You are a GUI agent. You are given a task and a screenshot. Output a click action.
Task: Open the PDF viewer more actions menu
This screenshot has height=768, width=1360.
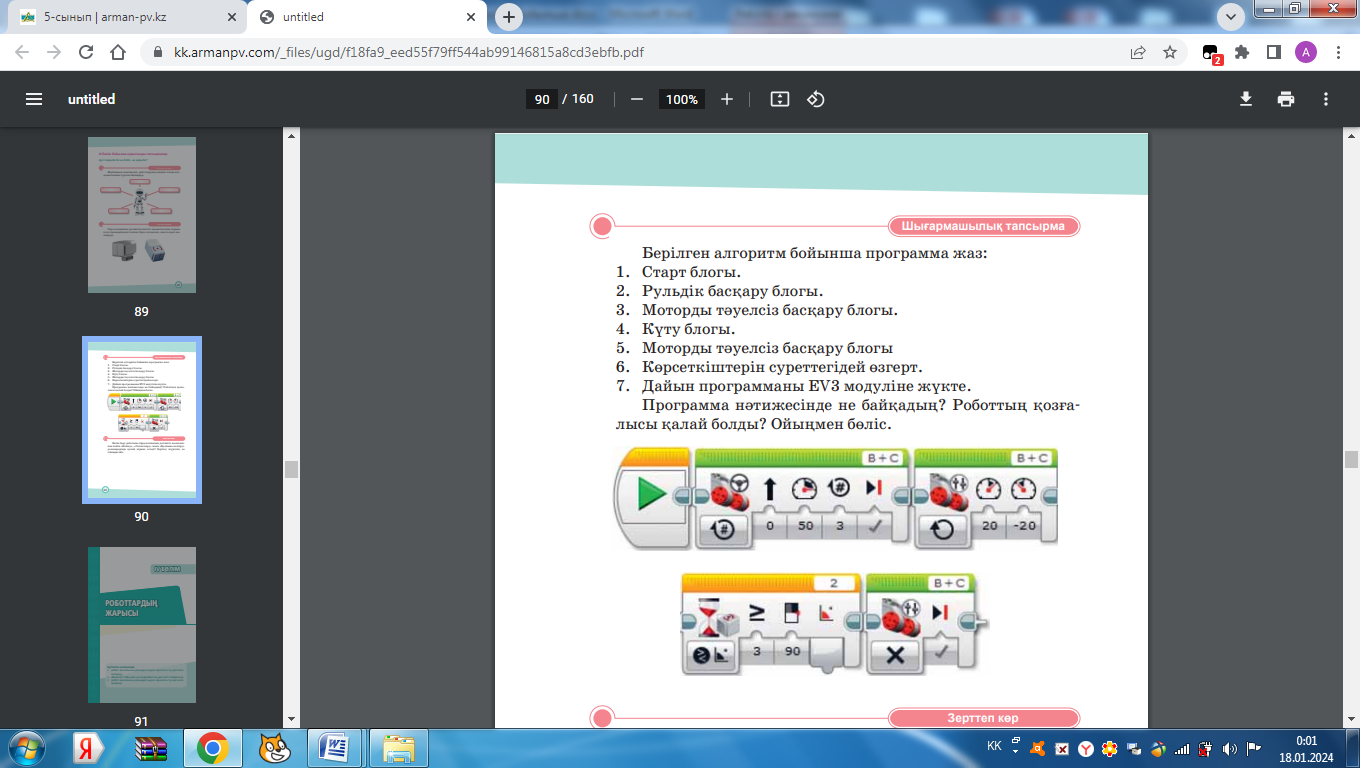pos(1326,99)
